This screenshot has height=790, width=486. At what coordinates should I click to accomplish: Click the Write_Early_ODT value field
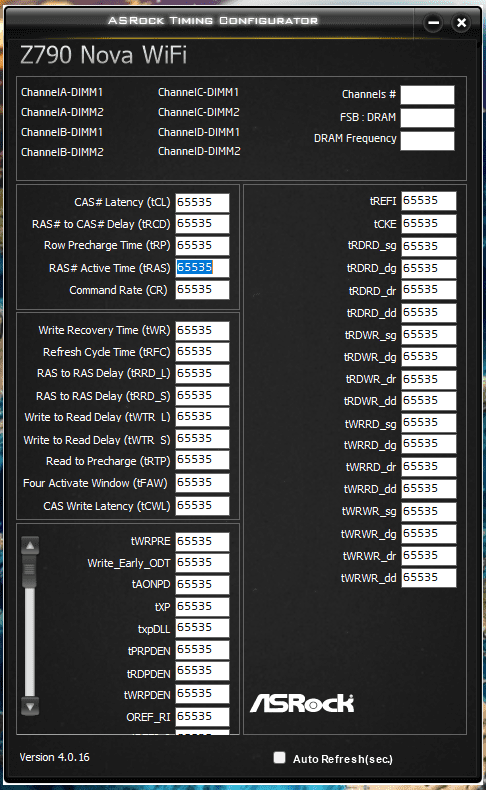coord(202,563)
